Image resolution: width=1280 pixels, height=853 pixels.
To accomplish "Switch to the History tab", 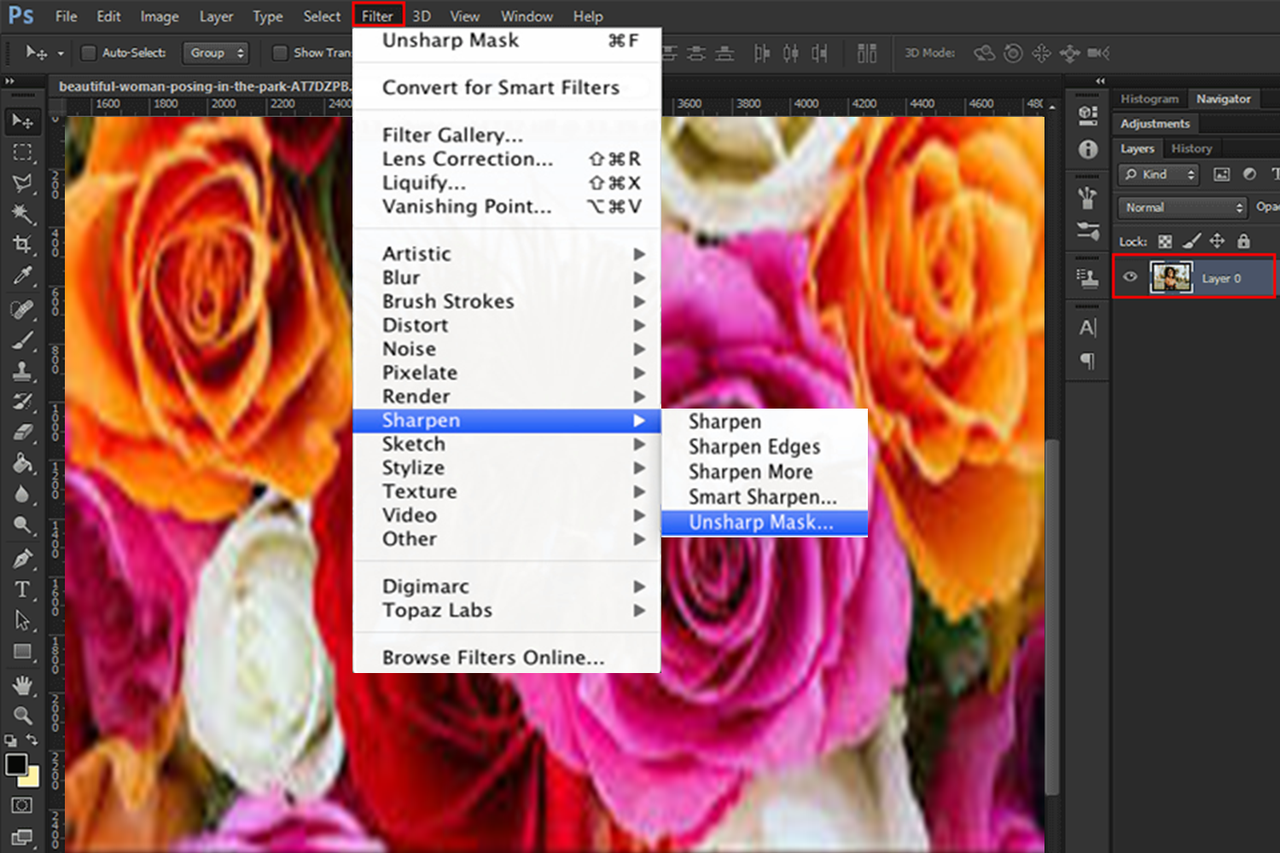I will (x=1192, y=148).
